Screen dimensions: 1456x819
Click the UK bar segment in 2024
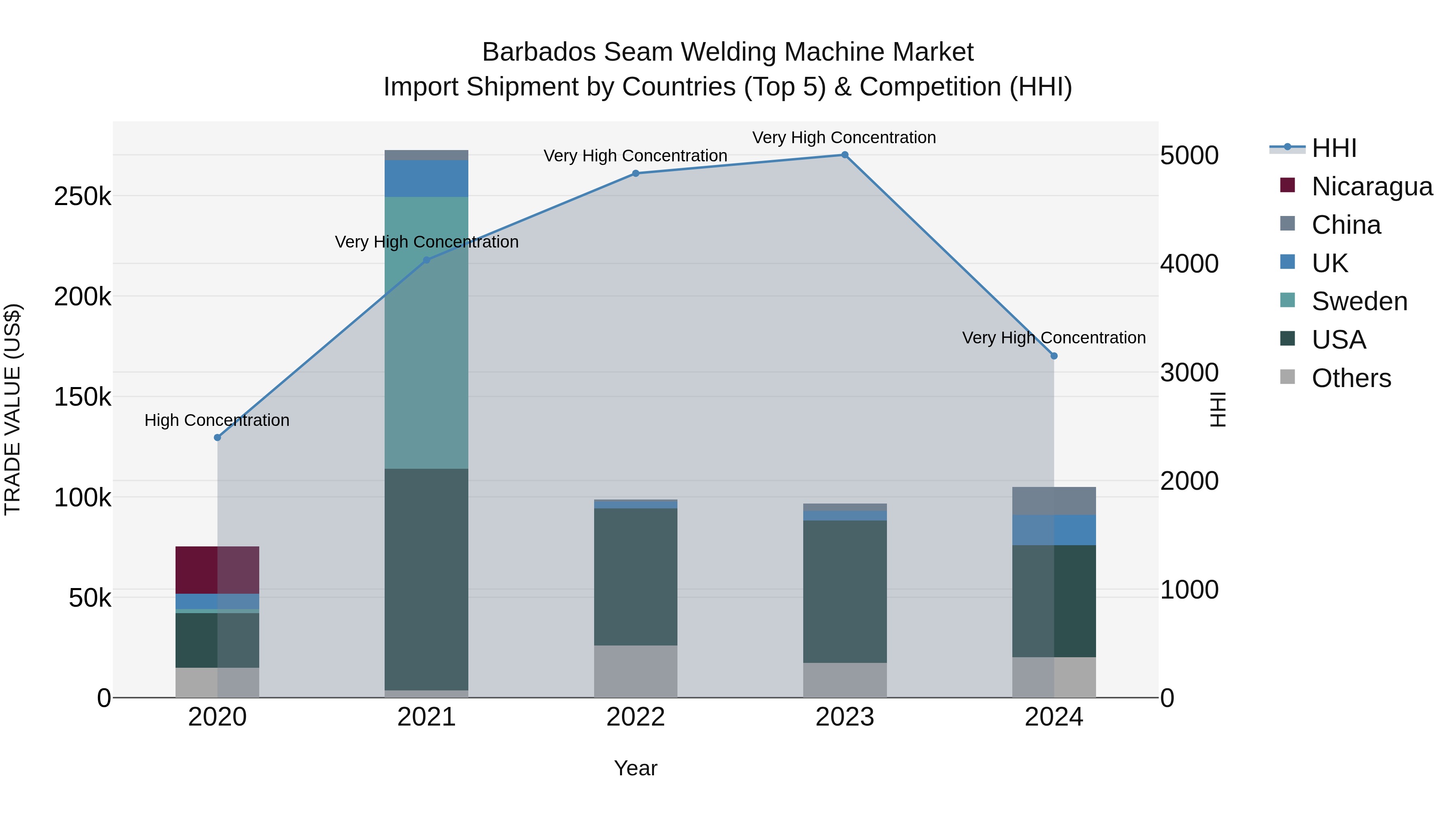point(1054,530)
